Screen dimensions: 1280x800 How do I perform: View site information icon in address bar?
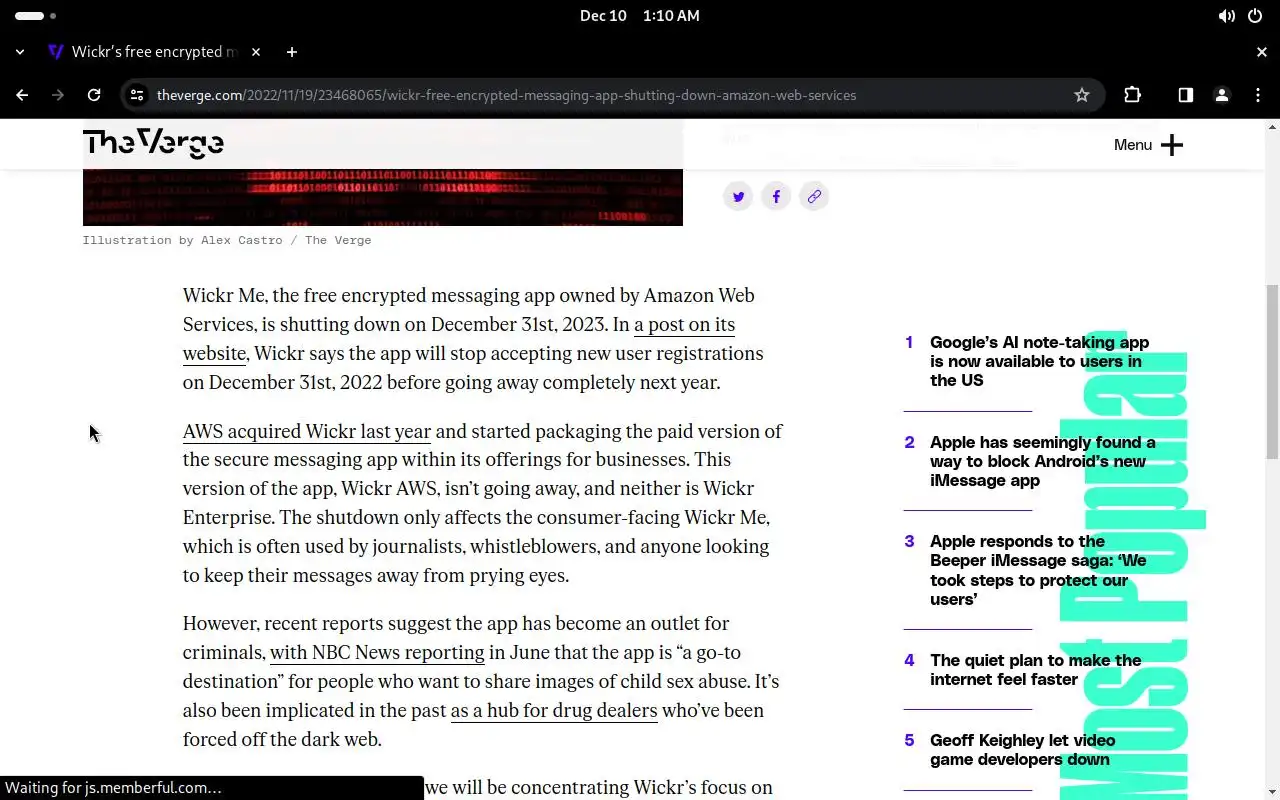[138, 95]
